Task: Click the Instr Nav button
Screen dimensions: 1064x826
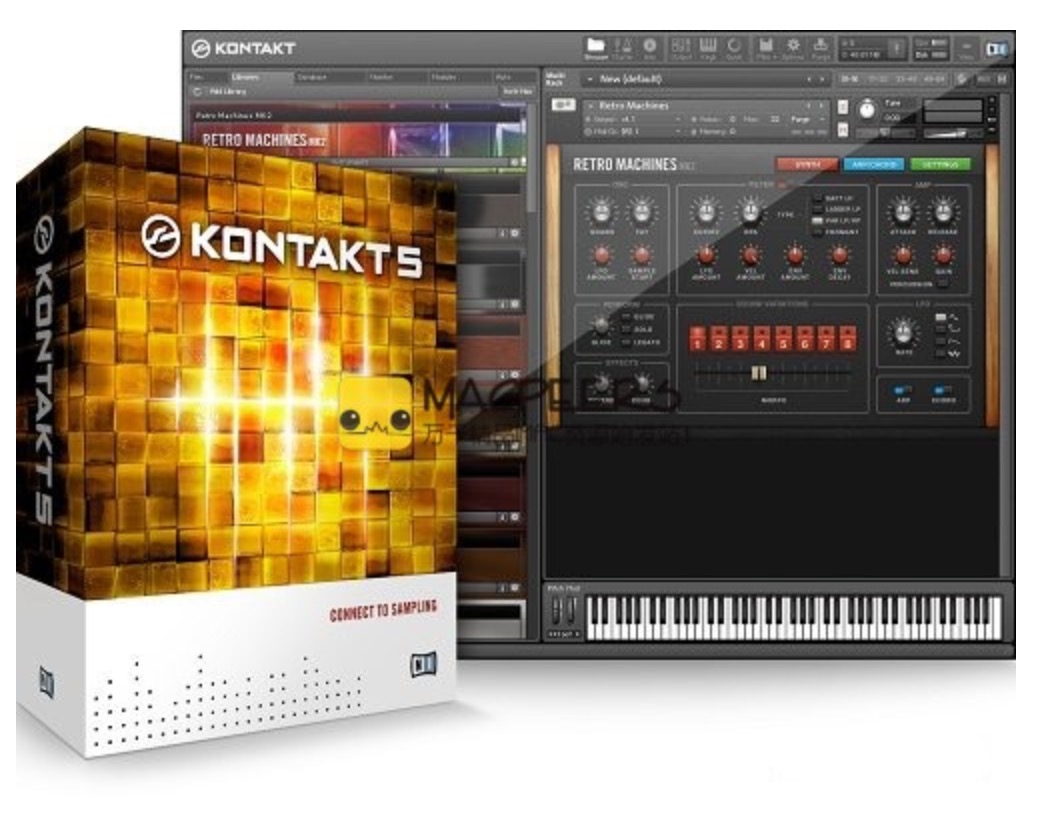Action: point(517,91)
